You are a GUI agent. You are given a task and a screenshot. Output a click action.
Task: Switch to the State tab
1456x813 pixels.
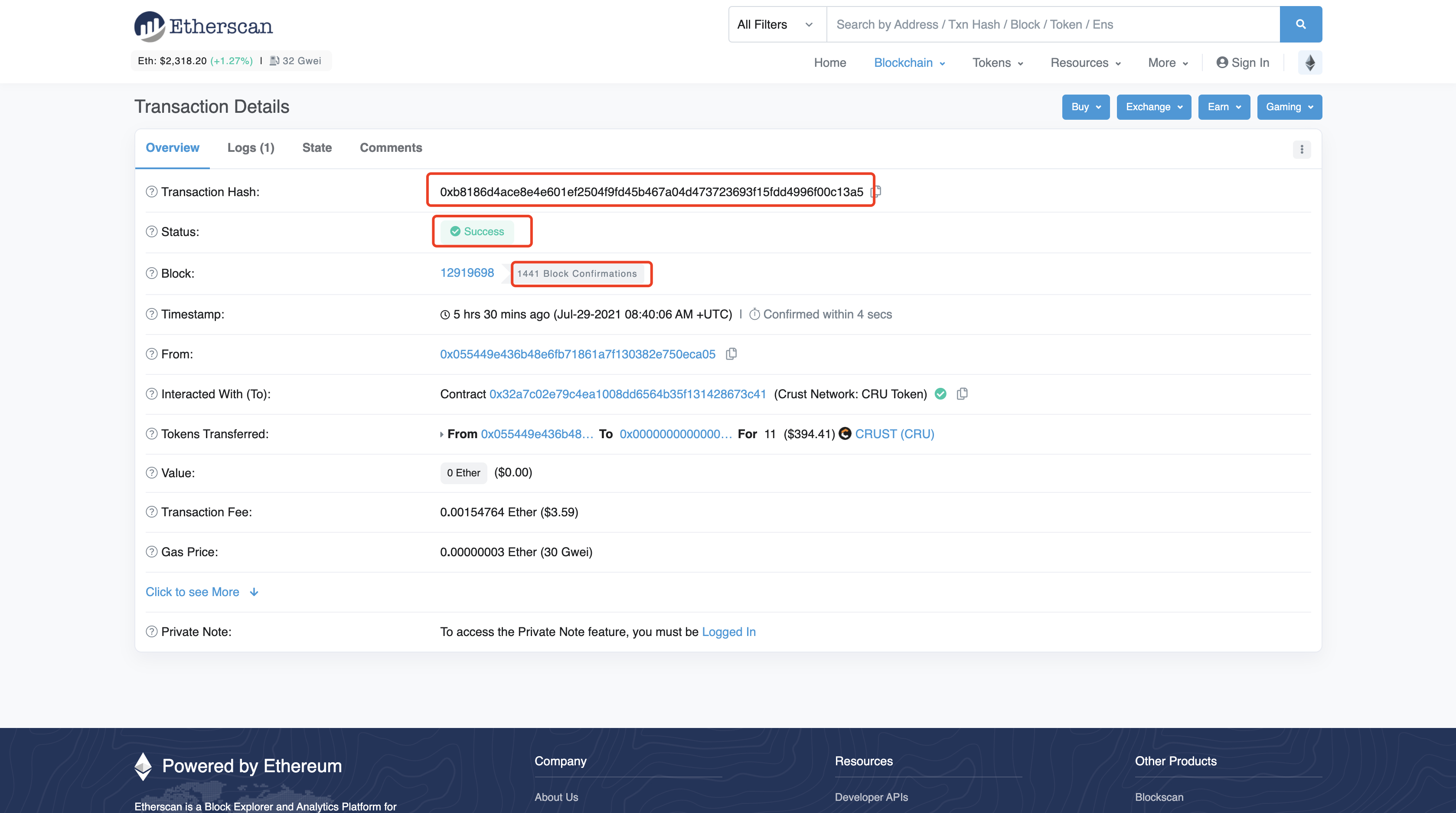point(317,148)
